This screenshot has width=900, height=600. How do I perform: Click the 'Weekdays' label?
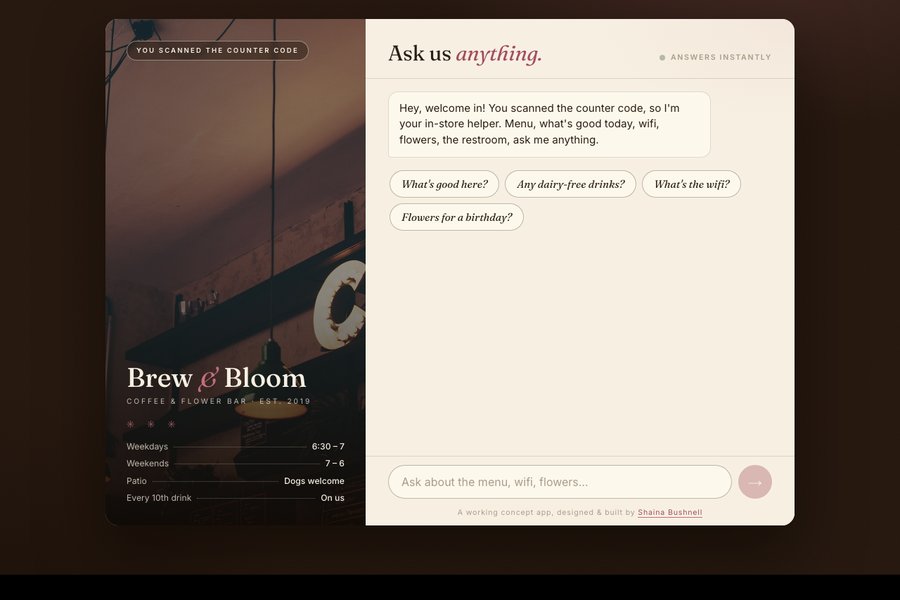[x=148, y=446]
